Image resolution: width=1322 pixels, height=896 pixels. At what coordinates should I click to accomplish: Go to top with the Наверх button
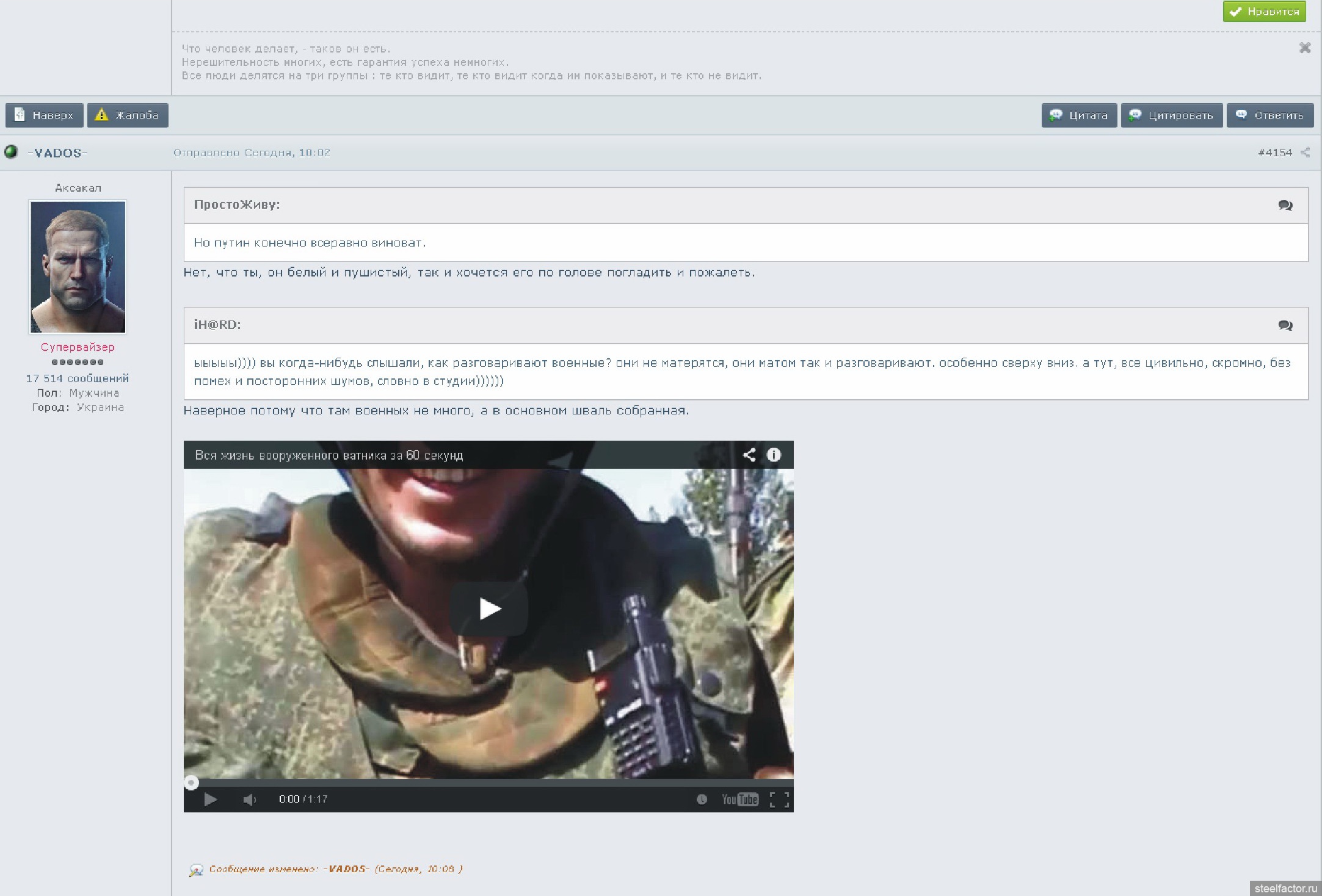(x=44, y=115)
